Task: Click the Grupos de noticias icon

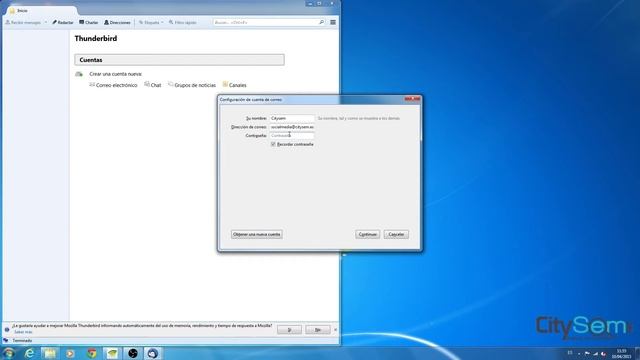Action: coord(171,84)
